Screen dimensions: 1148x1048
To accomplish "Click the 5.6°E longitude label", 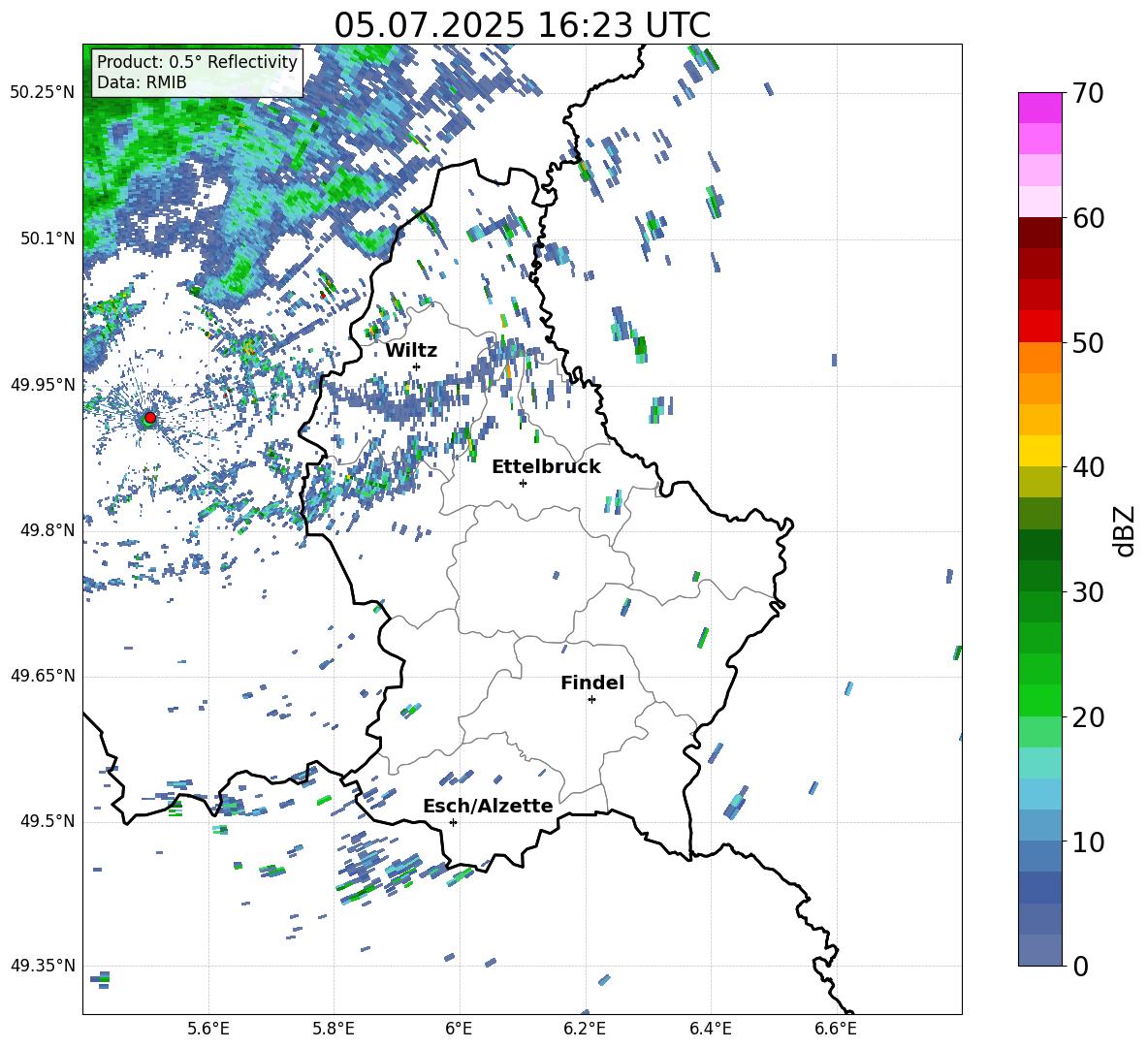I will coord(208,1030).
